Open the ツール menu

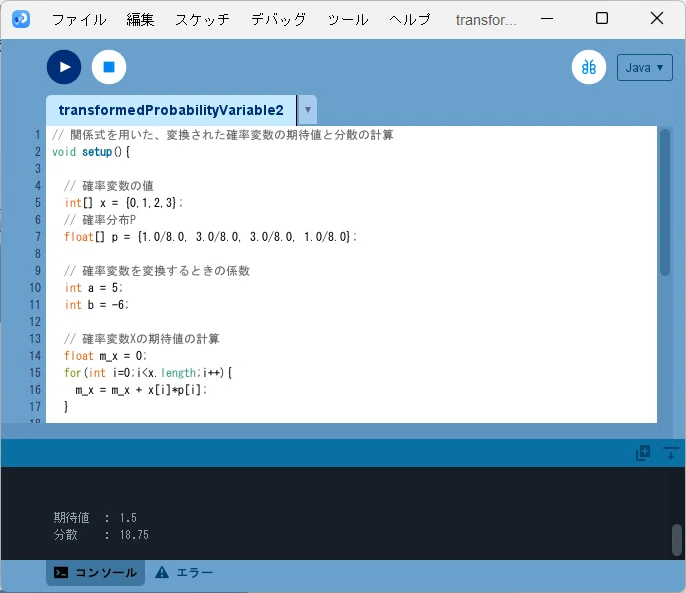pos(348,20)
